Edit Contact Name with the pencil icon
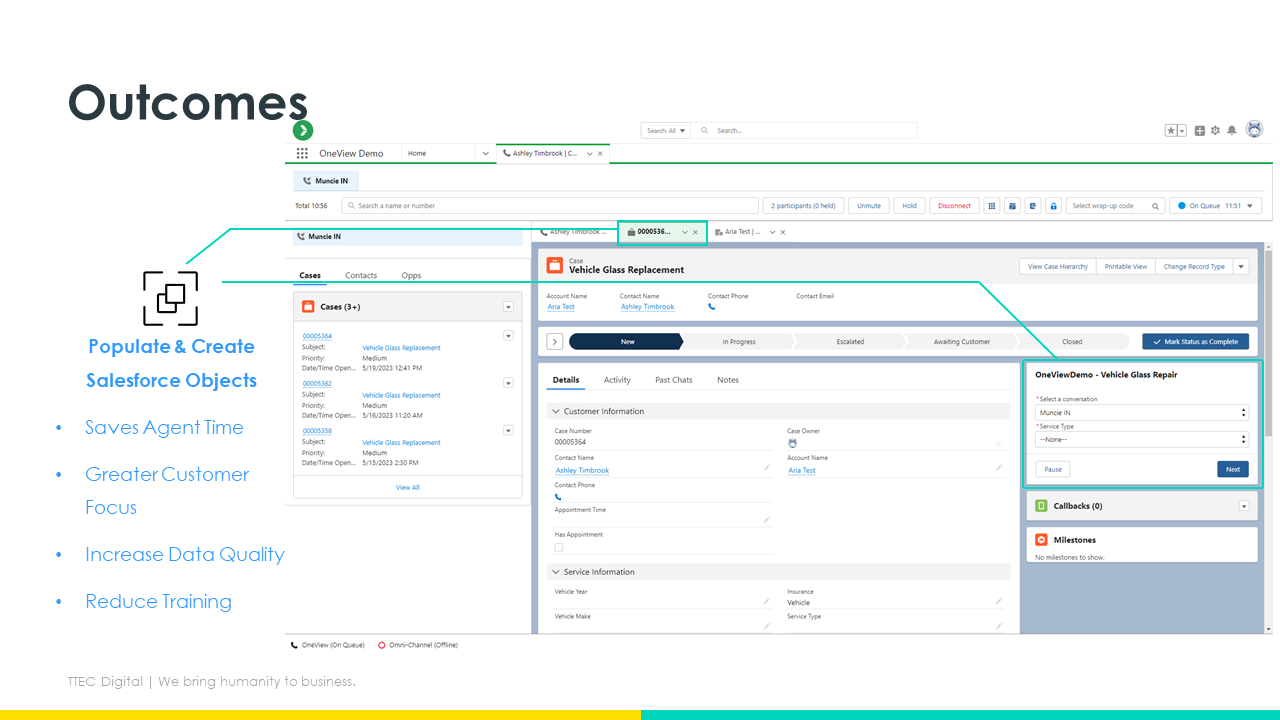Screen dimensions: 1280x720 click(767, 468)
